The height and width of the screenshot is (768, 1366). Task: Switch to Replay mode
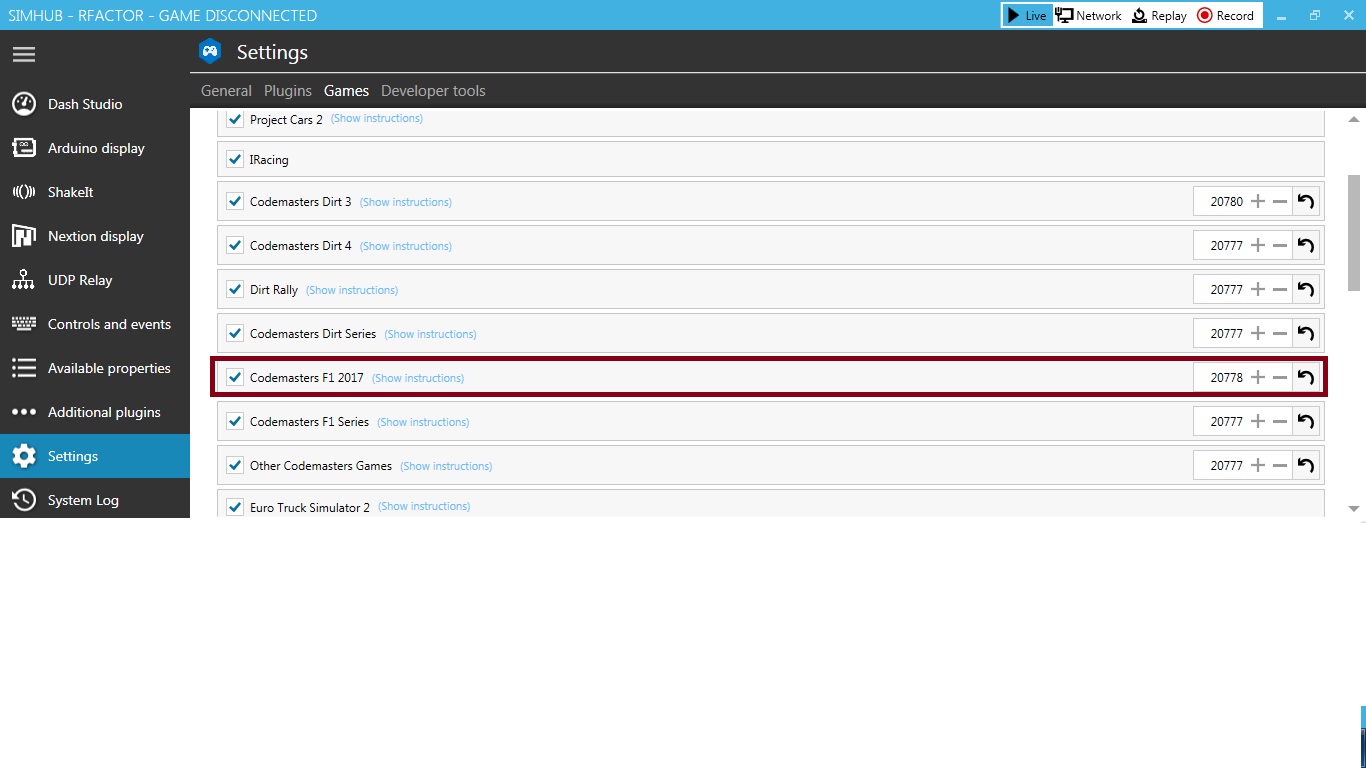tap(1159, 15)
